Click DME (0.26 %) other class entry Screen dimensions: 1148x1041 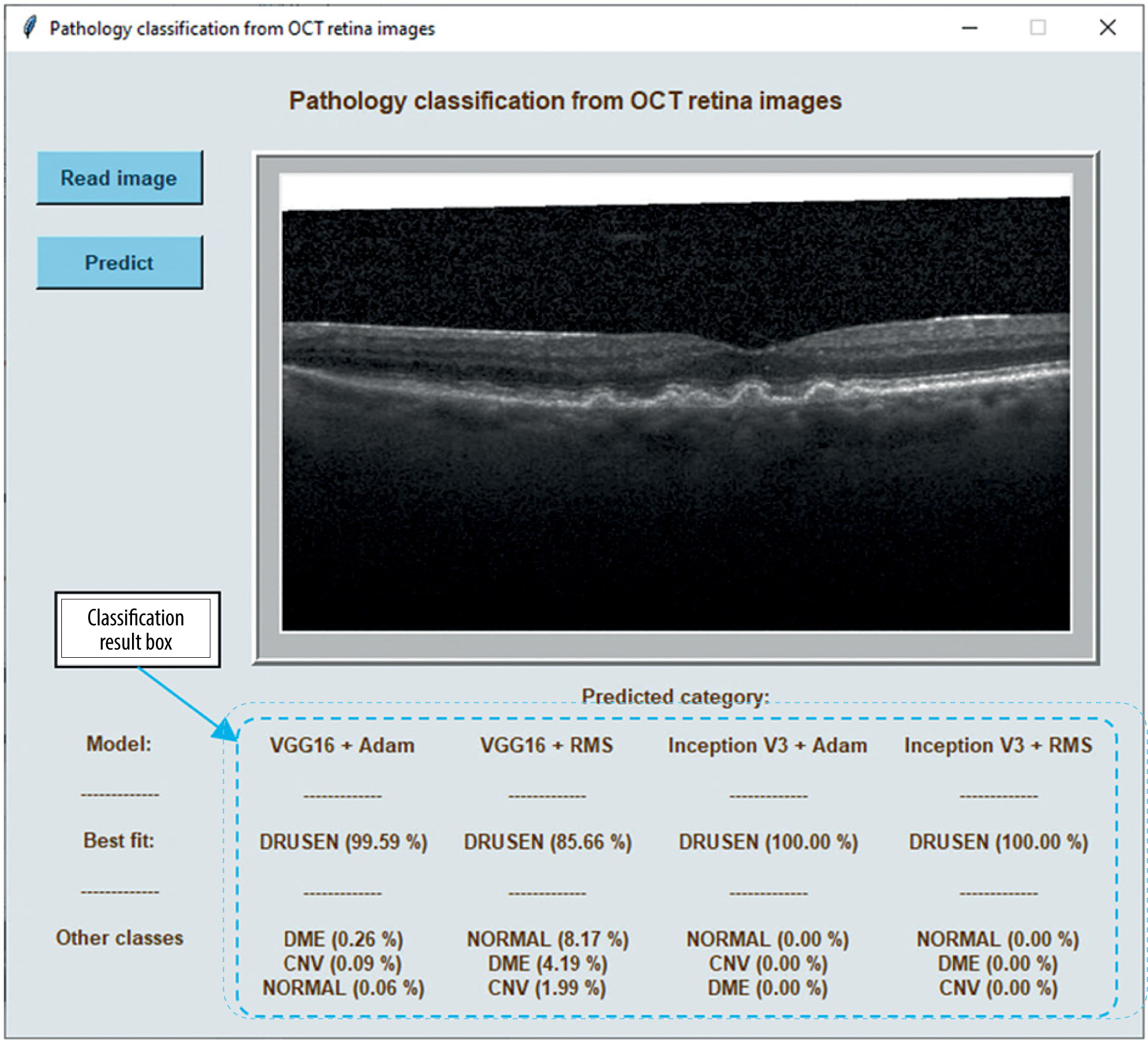[x=343, y=939]
